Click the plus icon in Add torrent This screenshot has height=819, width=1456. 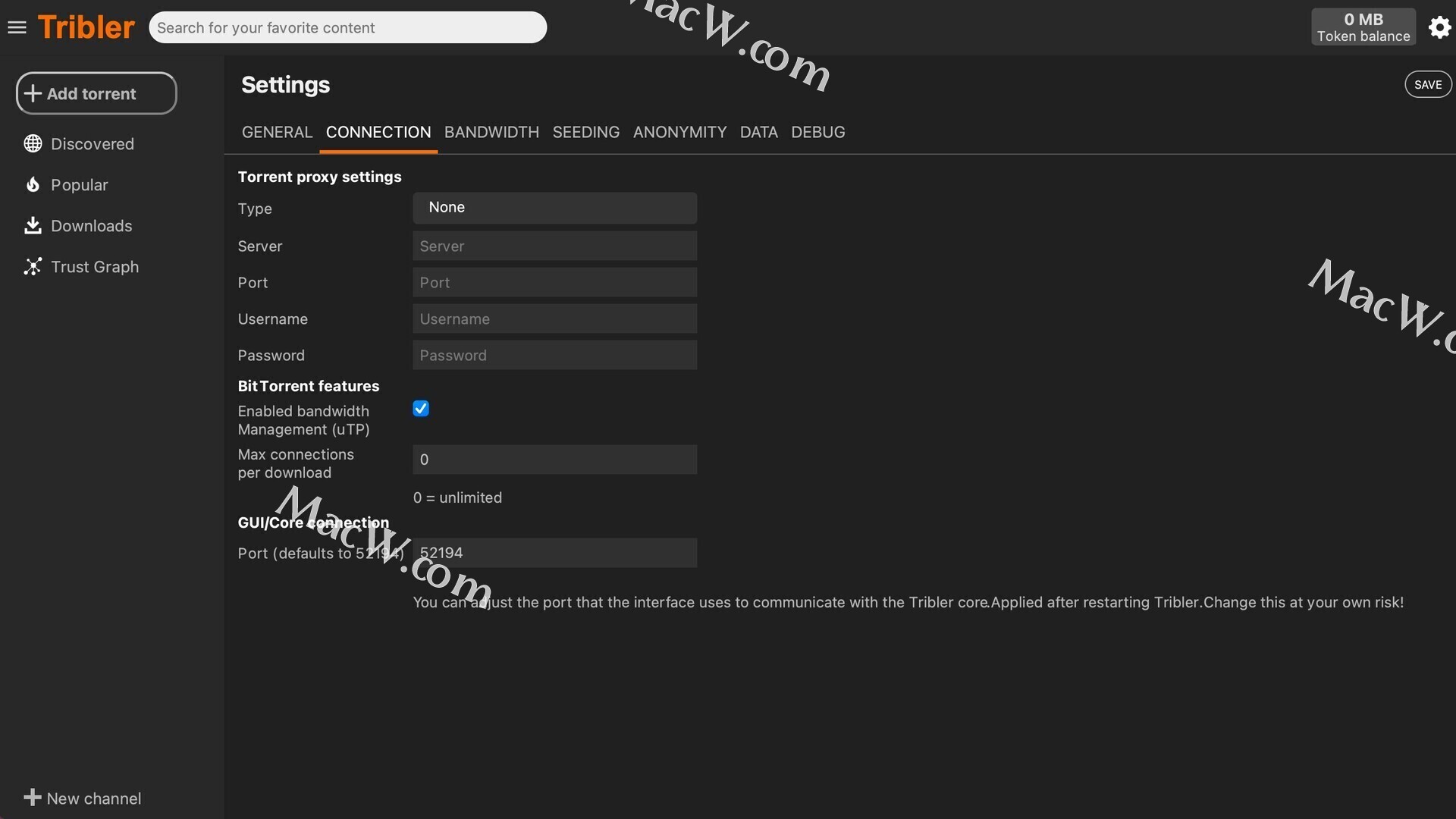pyautogui.click(x=33, y=93)
